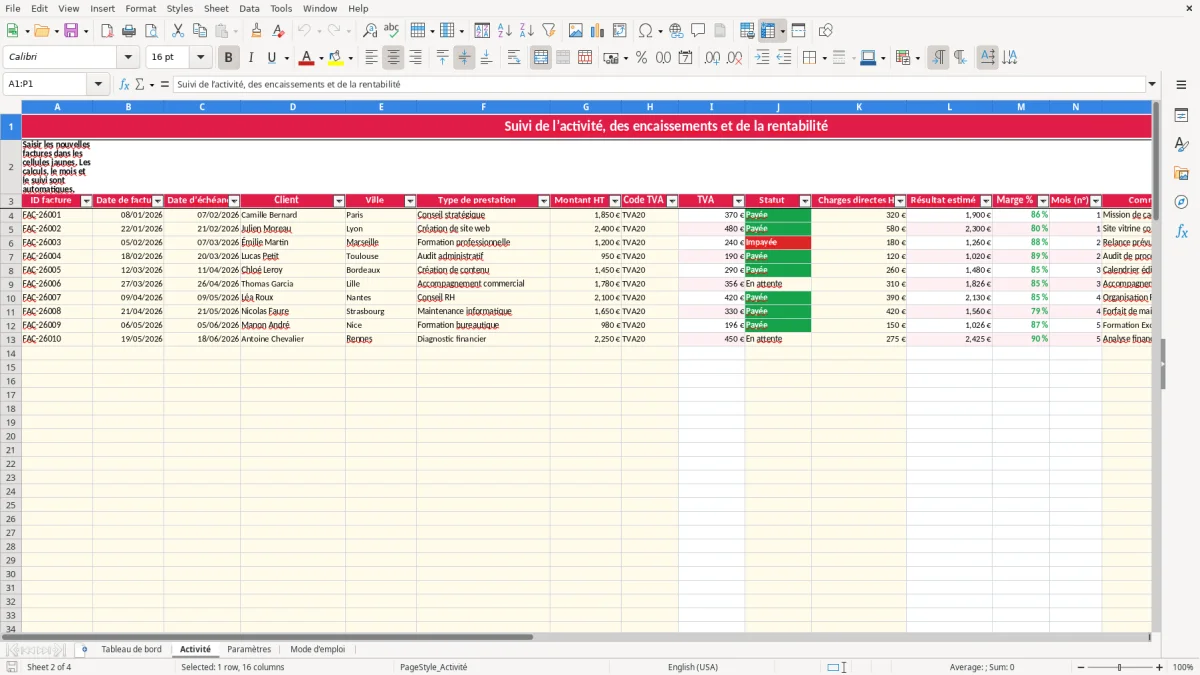The height and width of the screenshot is (675, 1200).
Task: Increase indent
Action: (x=762, y=58)
